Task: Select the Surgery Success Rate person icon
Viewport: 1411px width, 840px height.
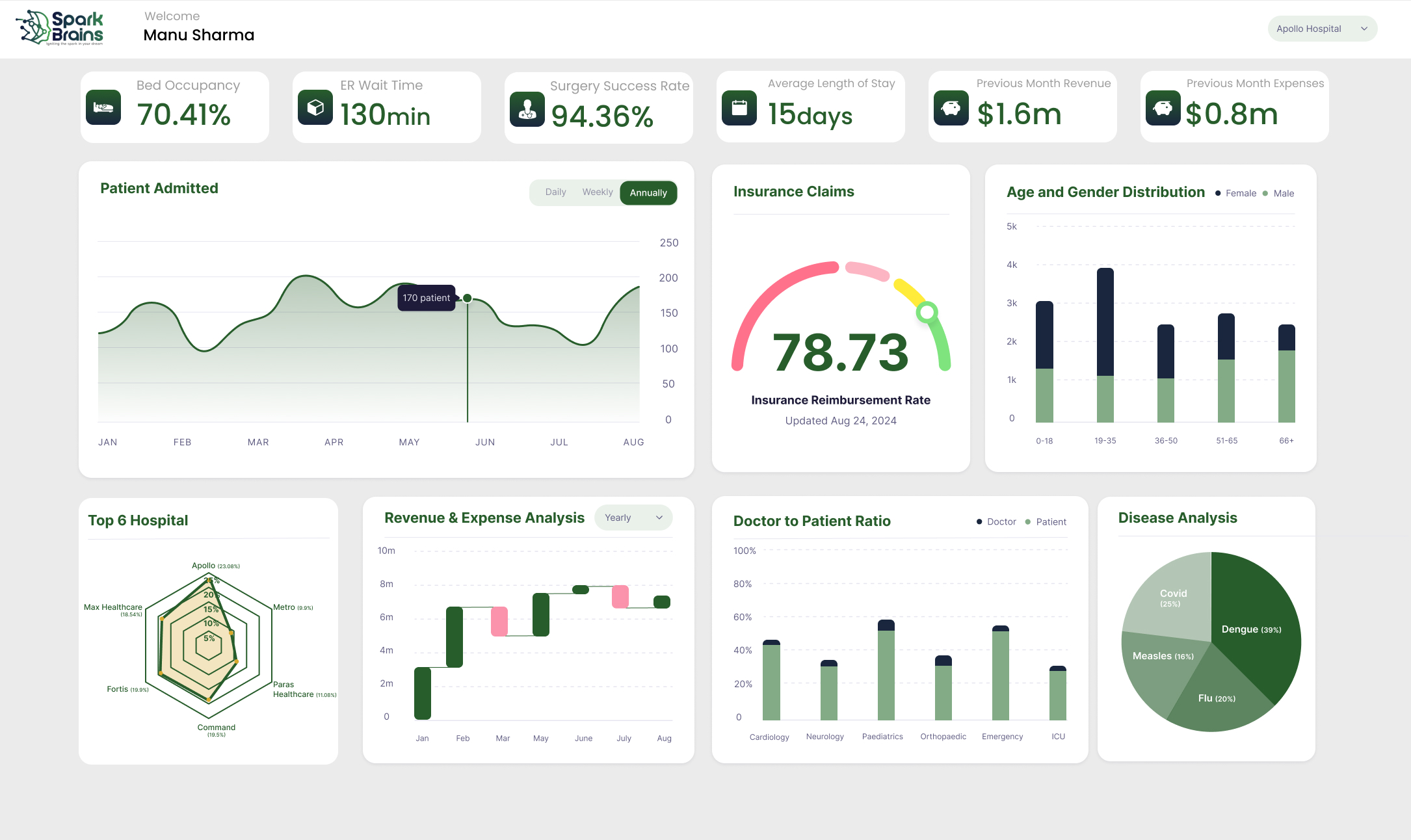Action: pyautogui.click(x=527, y=109)
